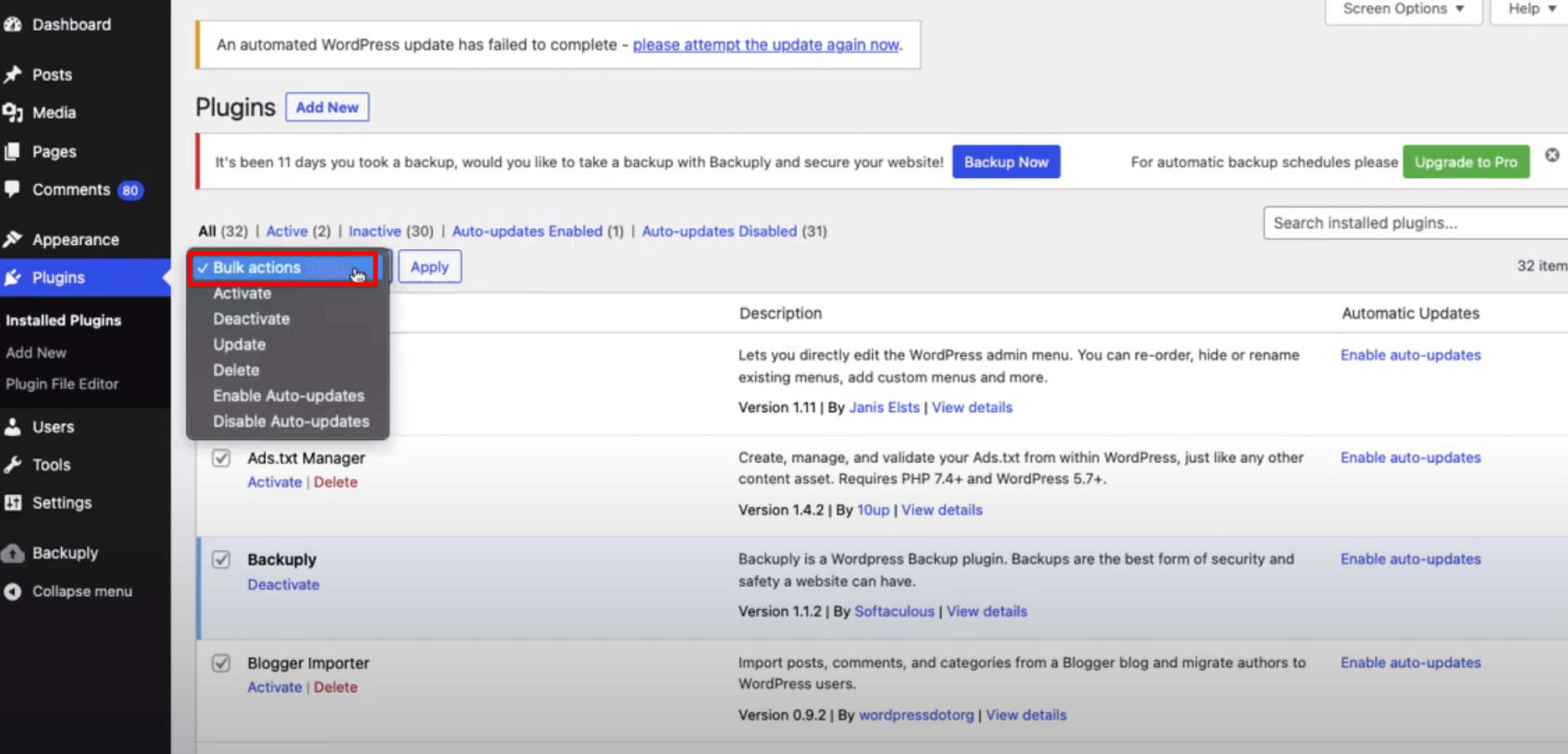
Task: Enable auto-updates for Janis Elsts plugin
Action: (x=1411, y=354)
